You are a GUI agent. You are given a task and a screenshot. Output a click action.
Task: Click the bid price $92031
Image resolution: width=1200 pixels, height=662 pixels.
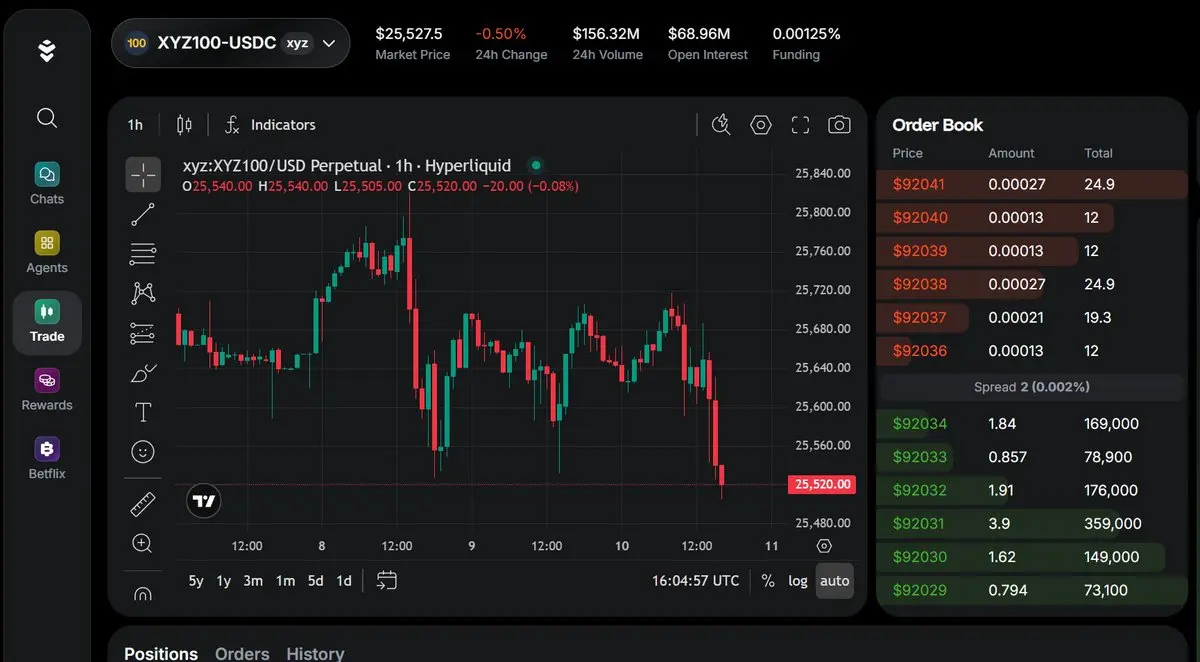(919, 523)
